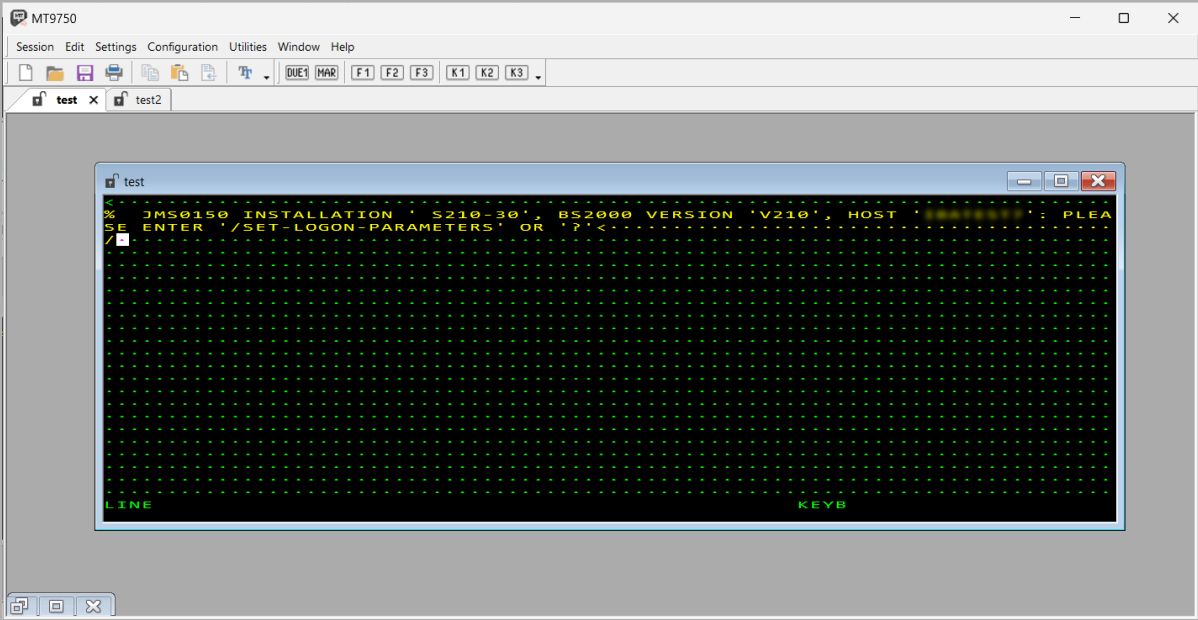Open font settings with the Tt icon
The height and width of the screenshot is (620, 1198).
245,73
